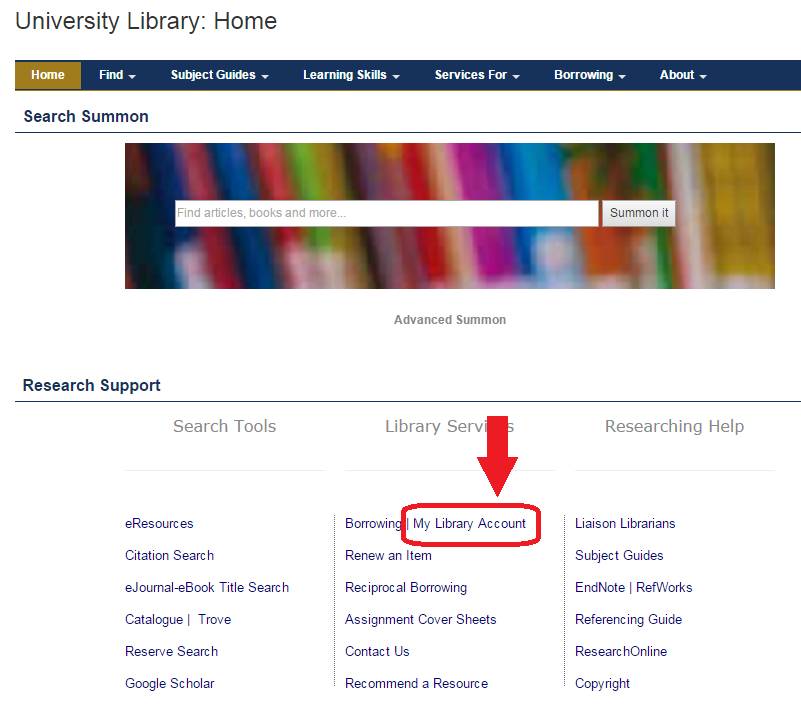Viewport: 801px width, 719px height.
Task: Expand the Subject Guides menu
Action: coord(220,75)
